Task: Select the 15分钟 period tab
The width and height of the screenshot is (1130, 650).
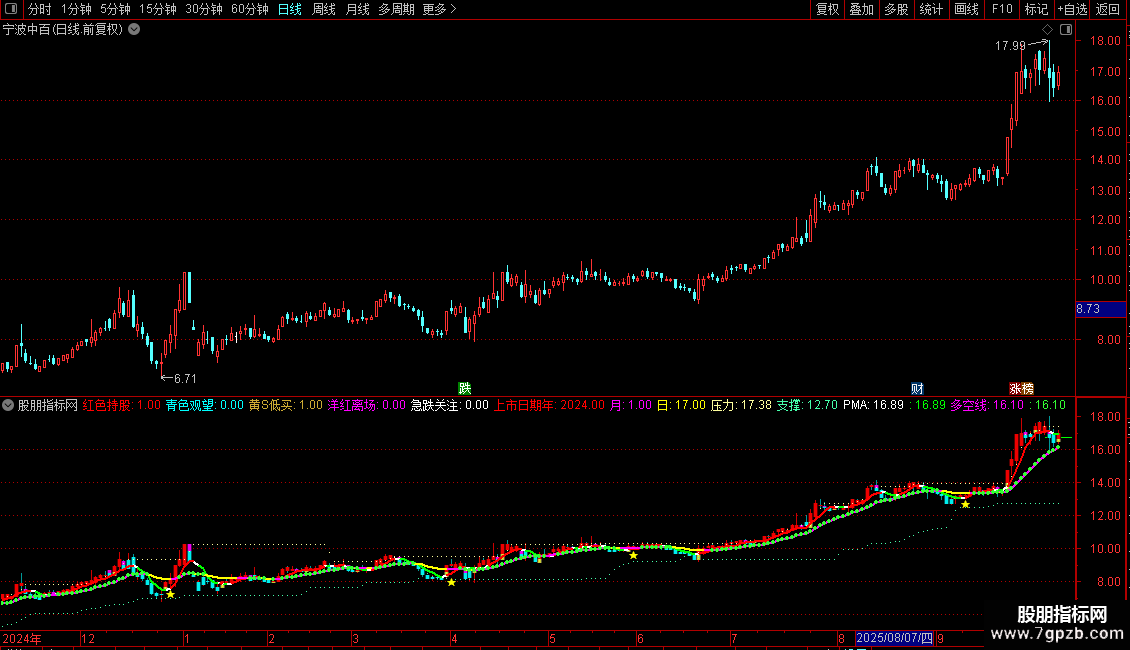Action: tap(158, 9)
